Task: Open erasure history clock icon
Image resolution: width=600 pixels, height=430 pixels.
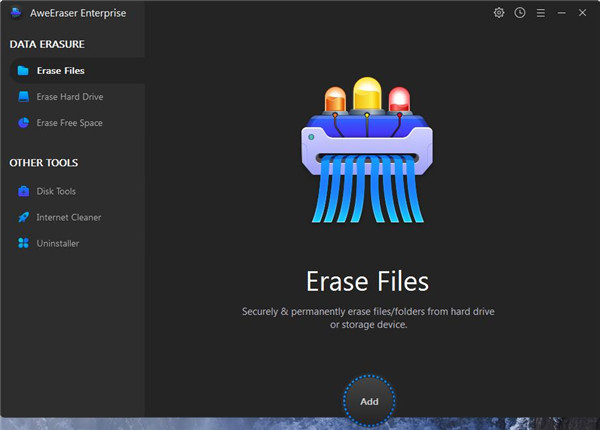Action: coord(519,13)
